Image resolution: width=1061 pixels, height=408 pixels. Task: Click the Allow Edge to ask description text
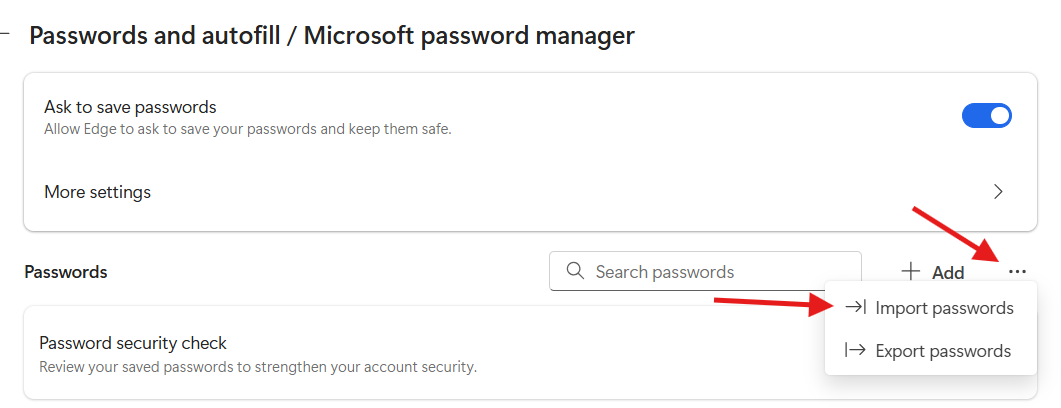pos(247,129)
